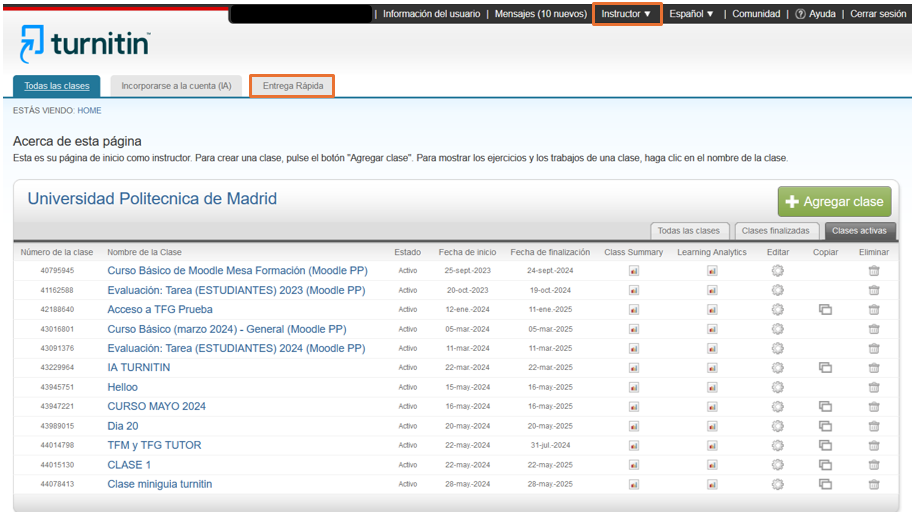
Task: Open Class Summary for Curso Básico marzo 2024
Action: [x=634, y=329]
